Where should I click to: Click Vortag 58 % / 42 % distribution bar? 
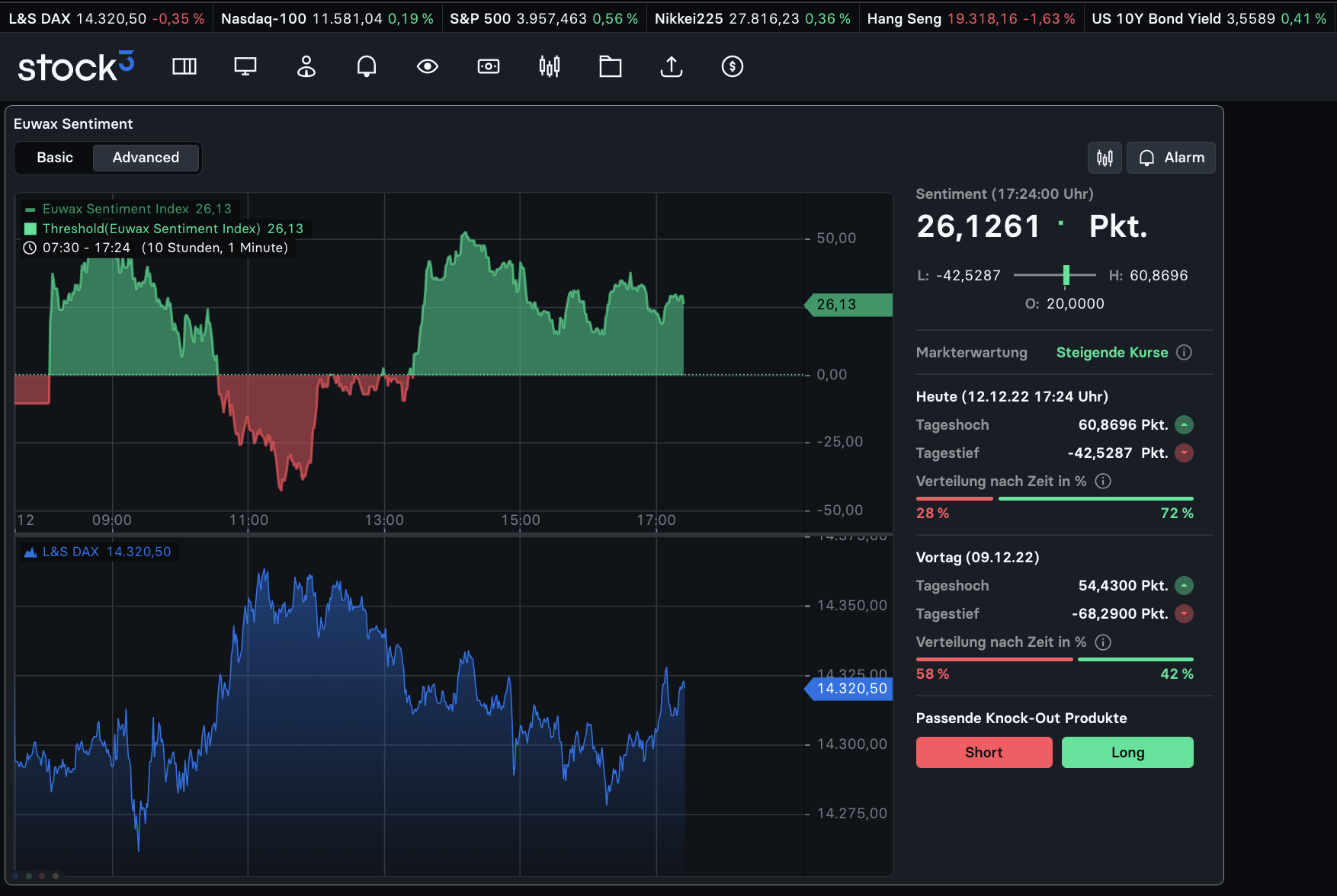pyautogui.click(x=1055, y=659)
